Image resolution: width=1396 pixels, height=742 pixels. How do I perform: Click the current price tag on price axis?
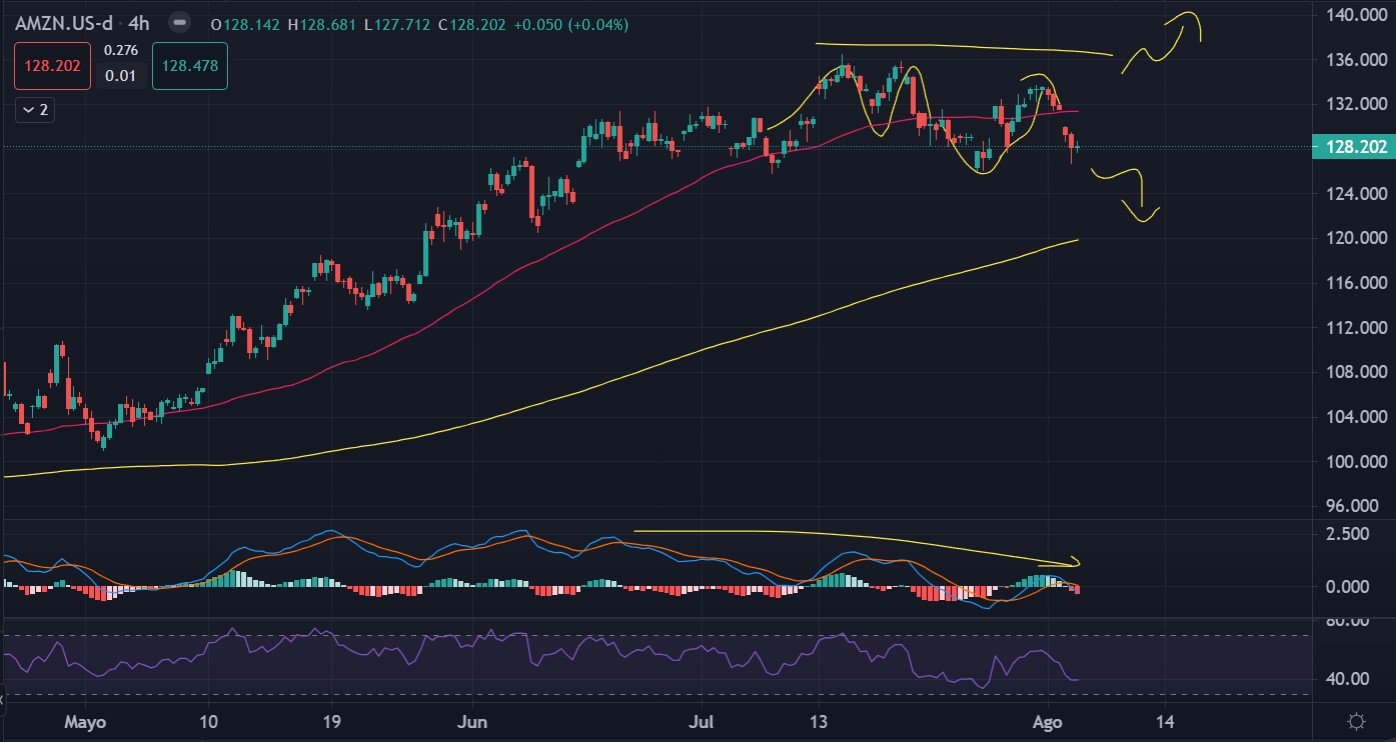pyautogui.click(x=1353, y=147)
